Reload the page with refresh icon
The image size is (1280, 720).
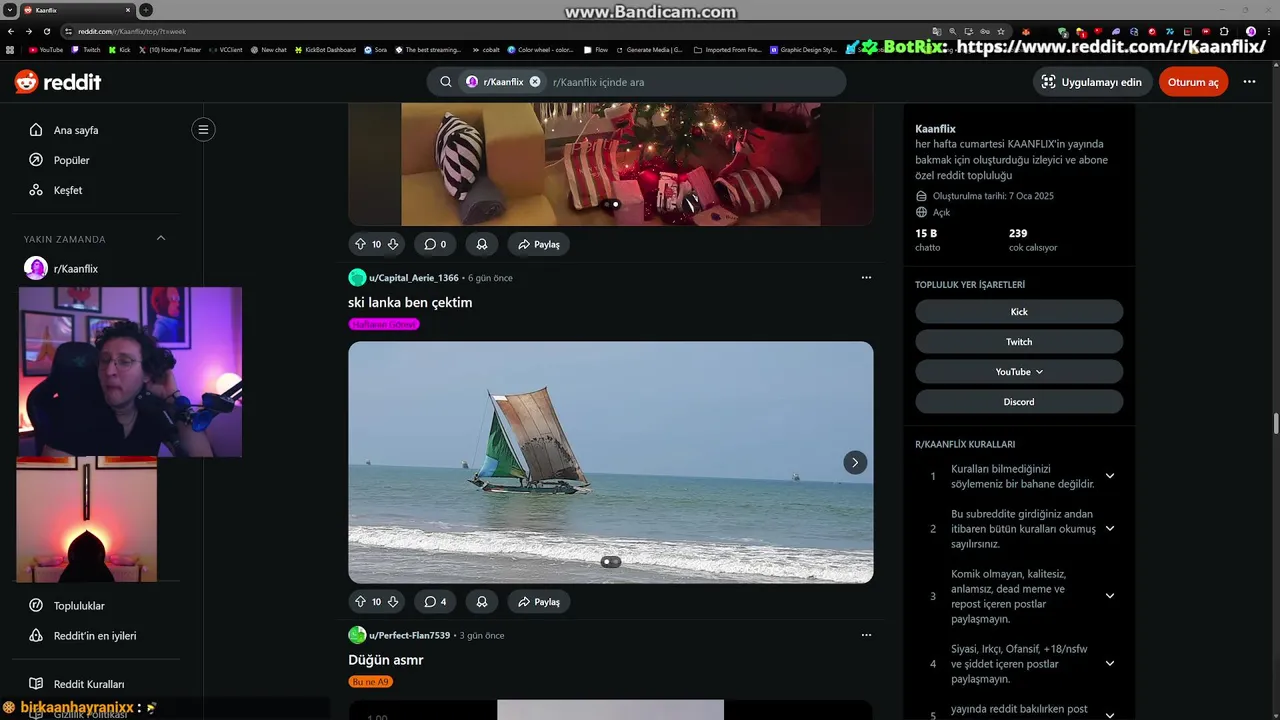tap(47, 31)
